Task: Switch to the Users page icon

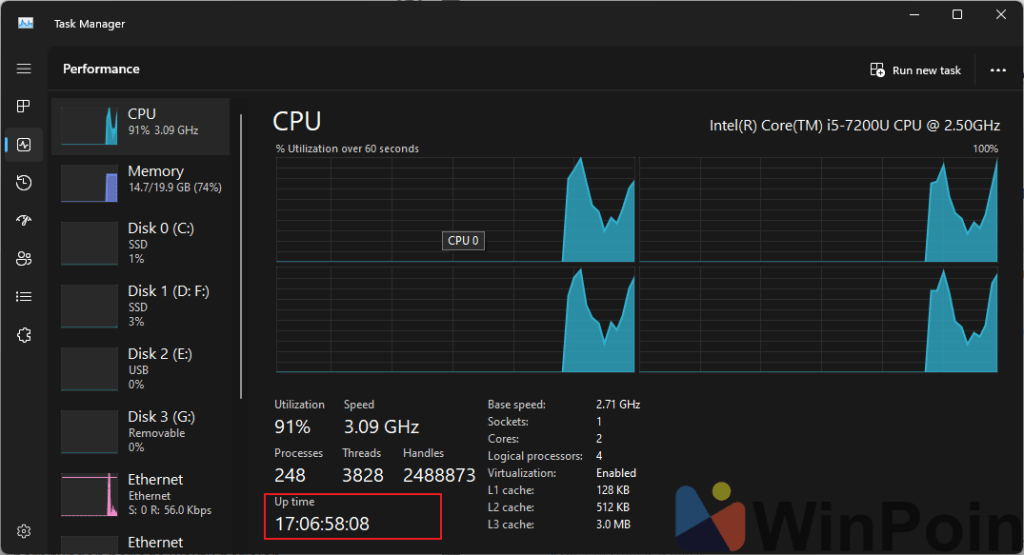Action: [x=24, y=258]
